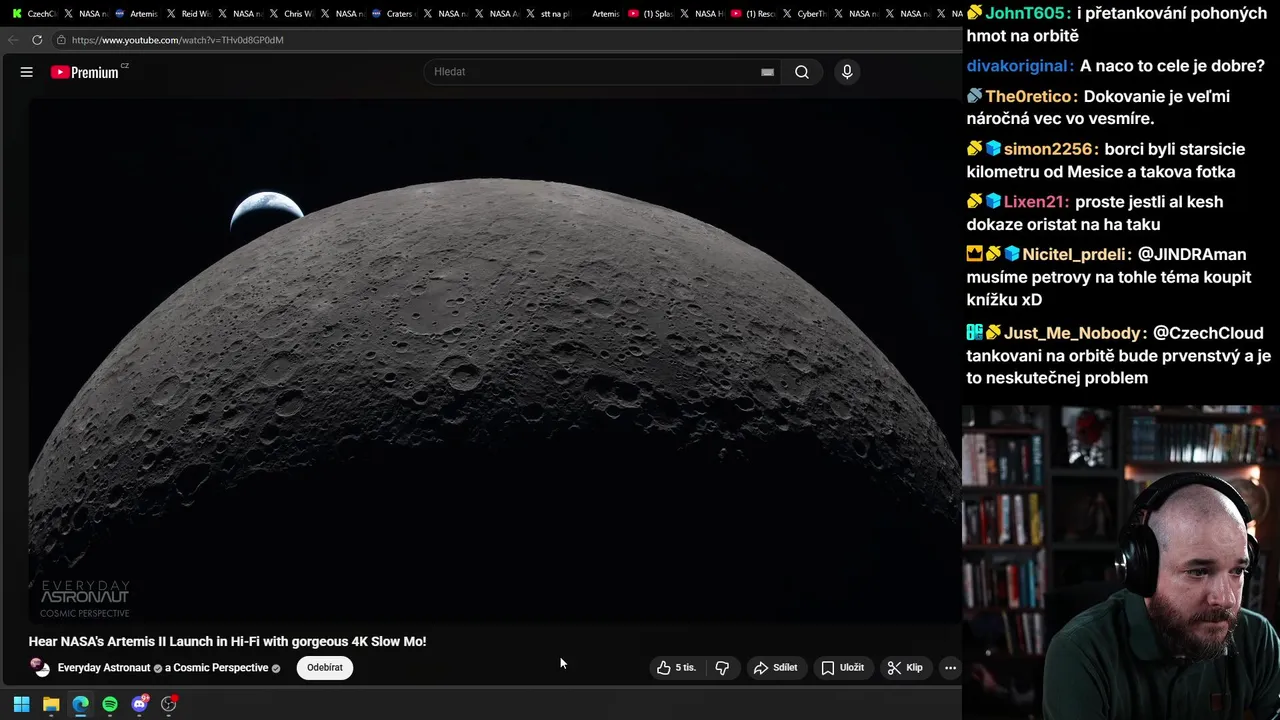Reload the page with browser refresh icon
Screen dimensions: 1280x720
point(37,40)
